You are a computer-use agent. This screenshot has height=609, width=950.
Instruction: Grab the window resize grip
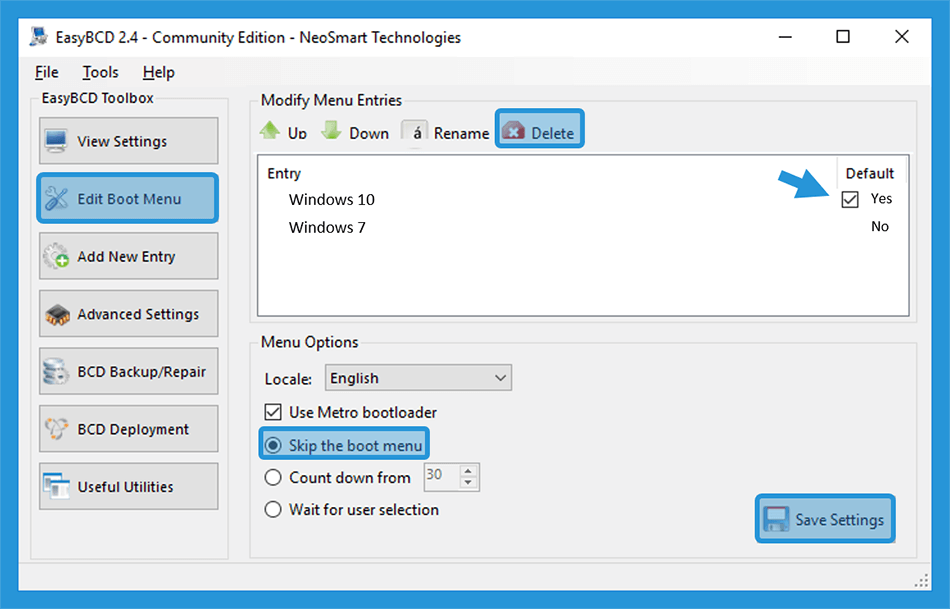point(922,582)
